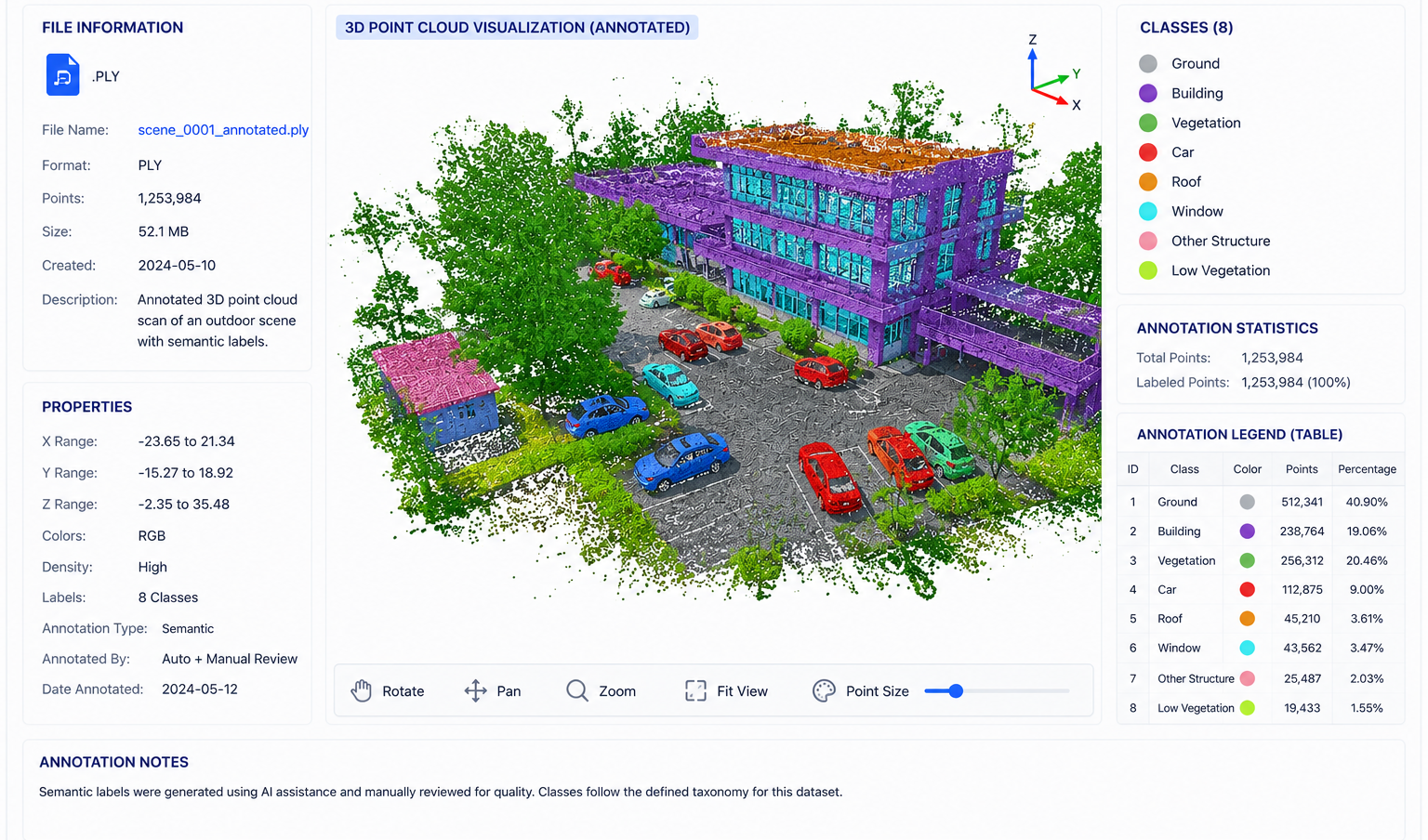
Task: Click the Roof class orange swatch
Action: (1148, 181)
